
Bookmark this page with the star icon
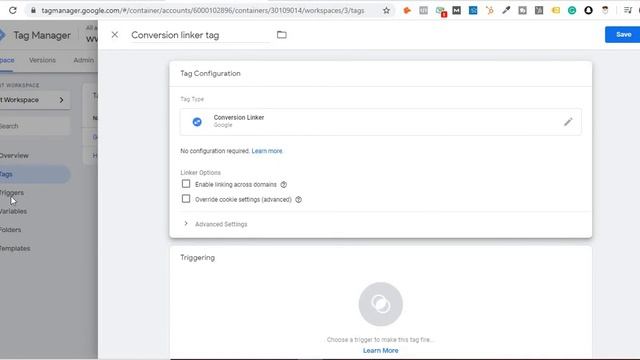386,11
